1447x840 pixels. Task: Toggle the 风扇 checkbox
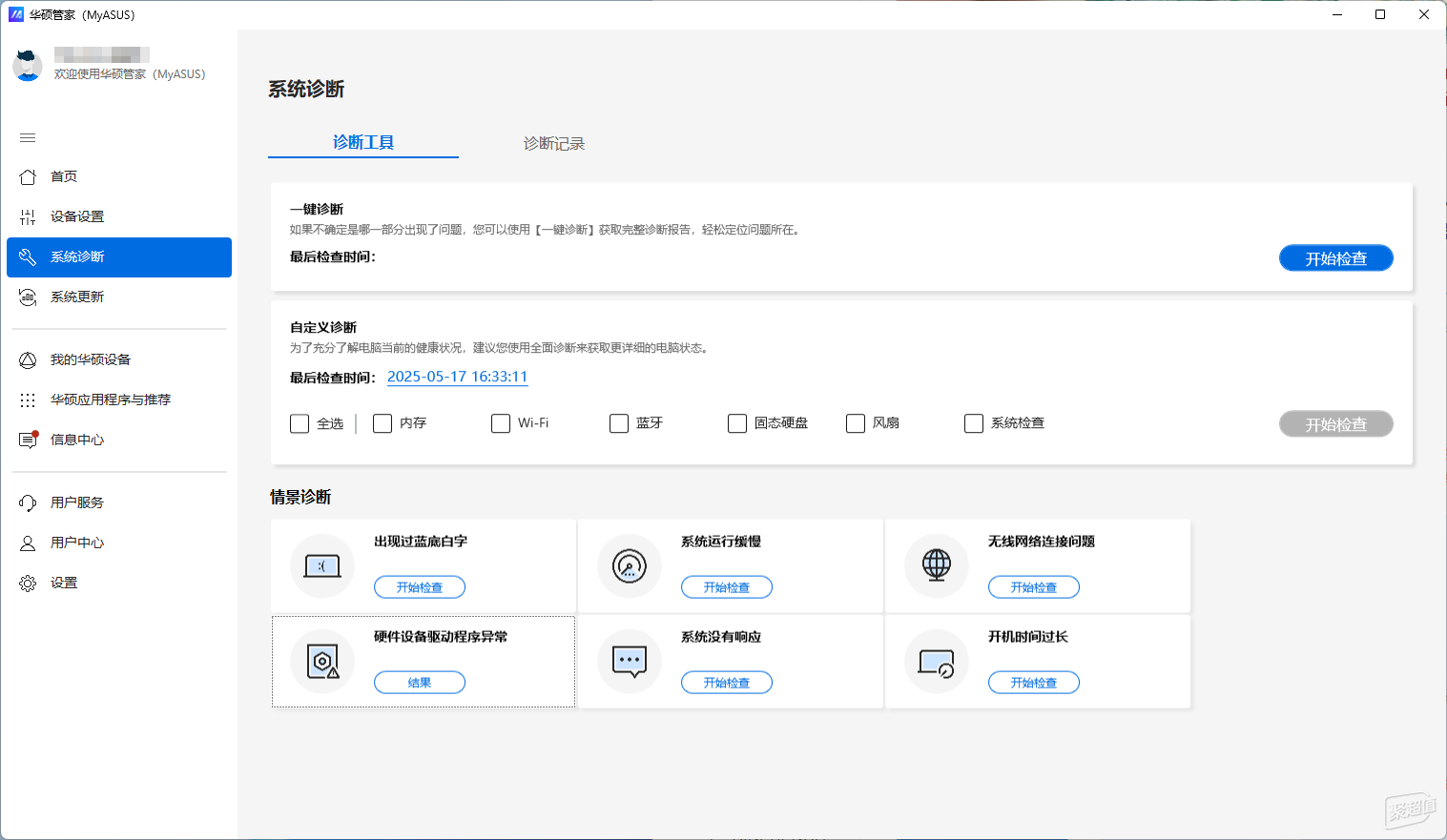pos(856,423)
